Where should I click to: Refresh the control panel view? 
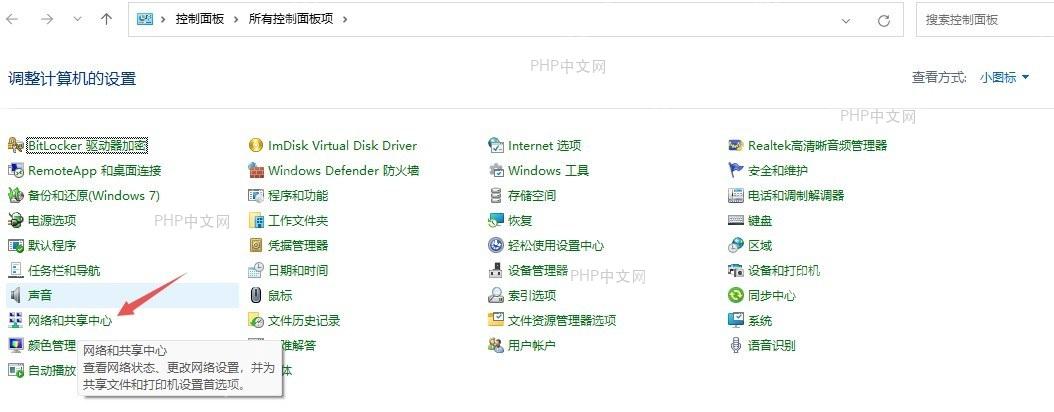[884, 20]
